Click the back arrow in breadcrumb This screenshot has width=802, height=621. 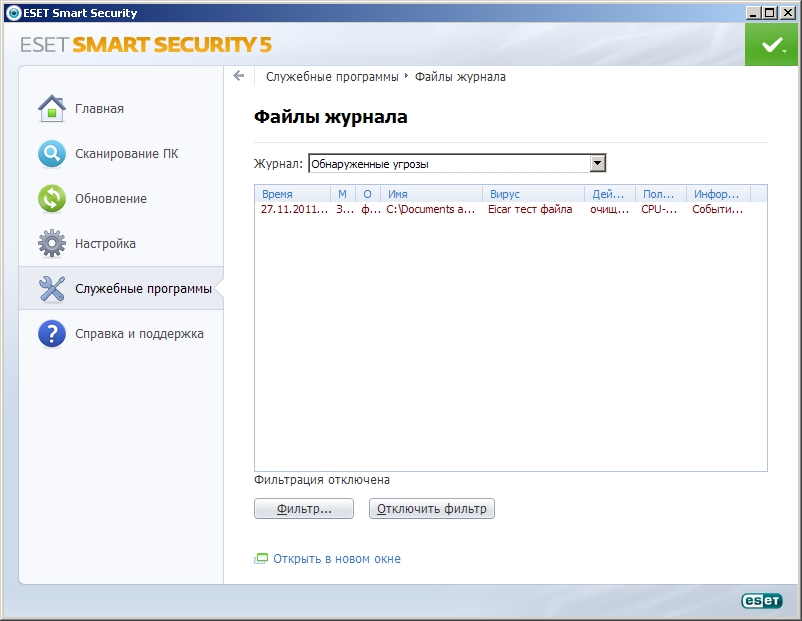[239, 76]
